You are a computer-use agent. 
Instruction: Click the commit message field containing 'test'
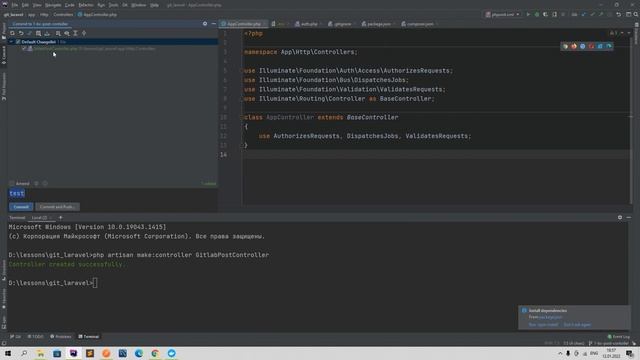[113, 194]
